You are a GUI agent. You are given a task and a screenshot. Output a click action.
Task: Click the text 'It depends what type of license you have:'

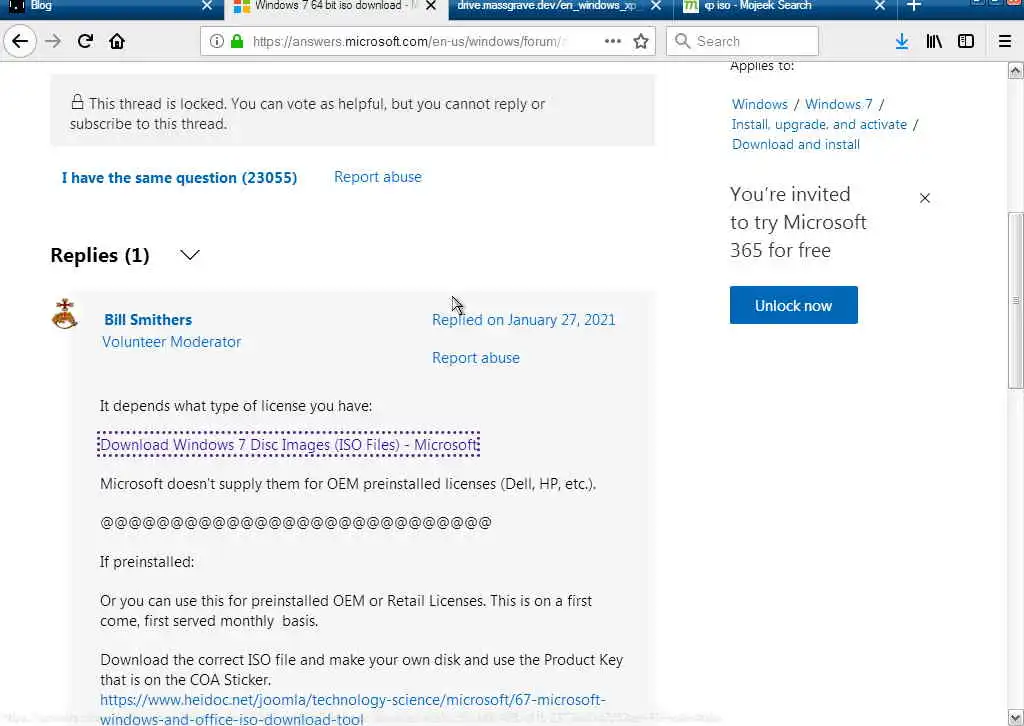coord(236,406)
